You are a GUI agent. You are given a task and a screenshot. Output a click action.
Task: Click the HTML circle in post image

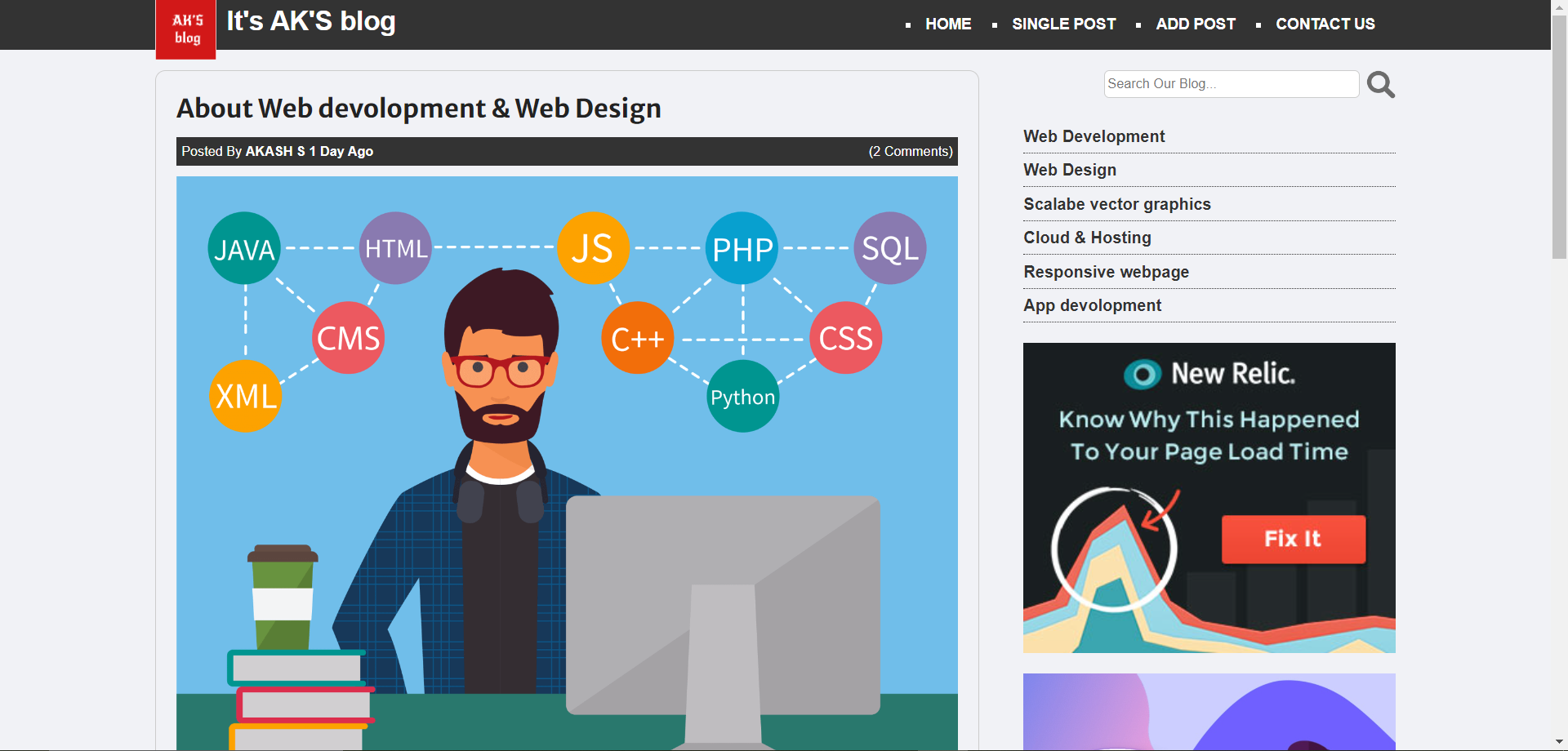(x=395, y=248)
